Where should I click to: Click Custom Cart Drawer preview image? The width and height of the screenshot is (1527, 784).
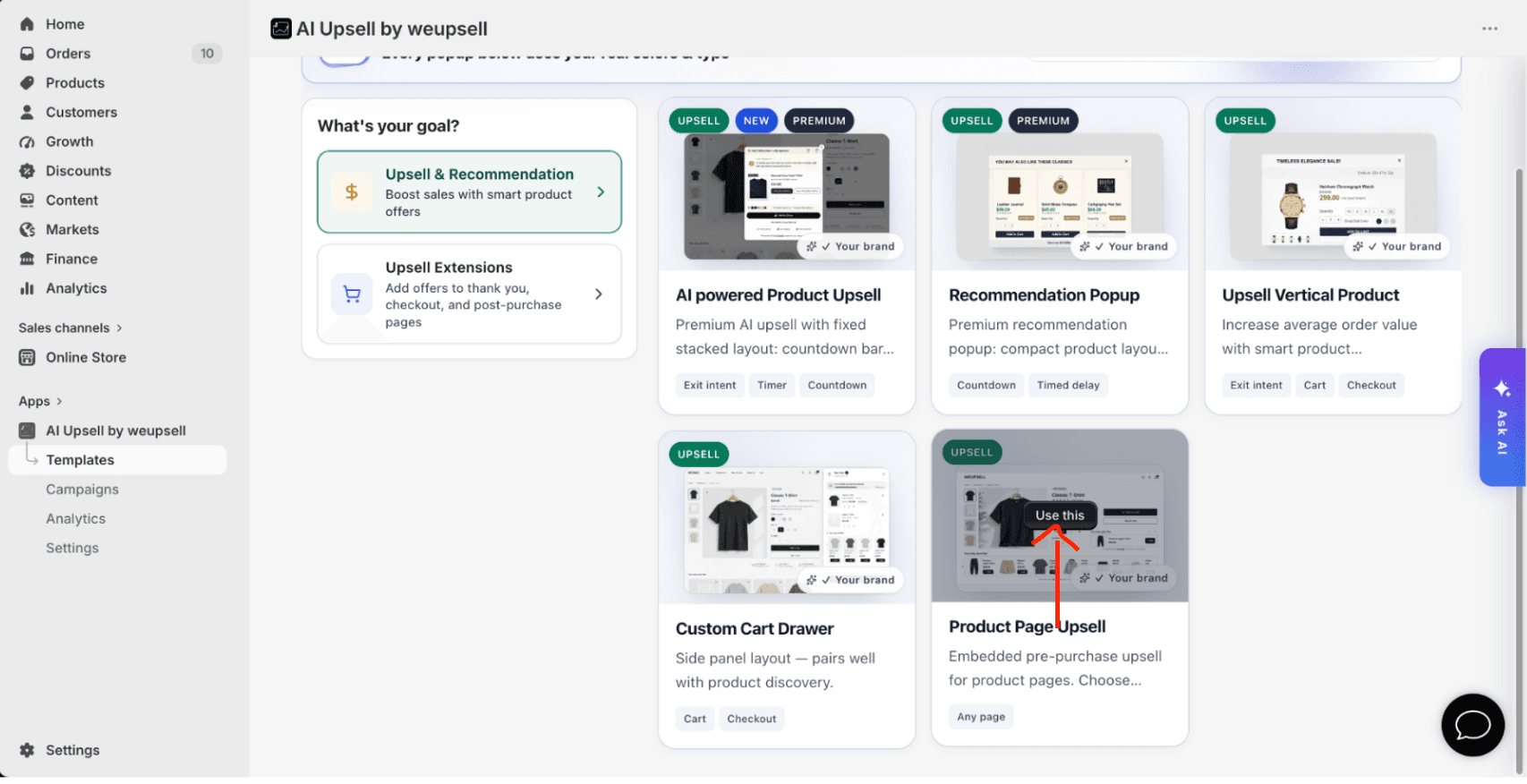[x=787, y=530]
